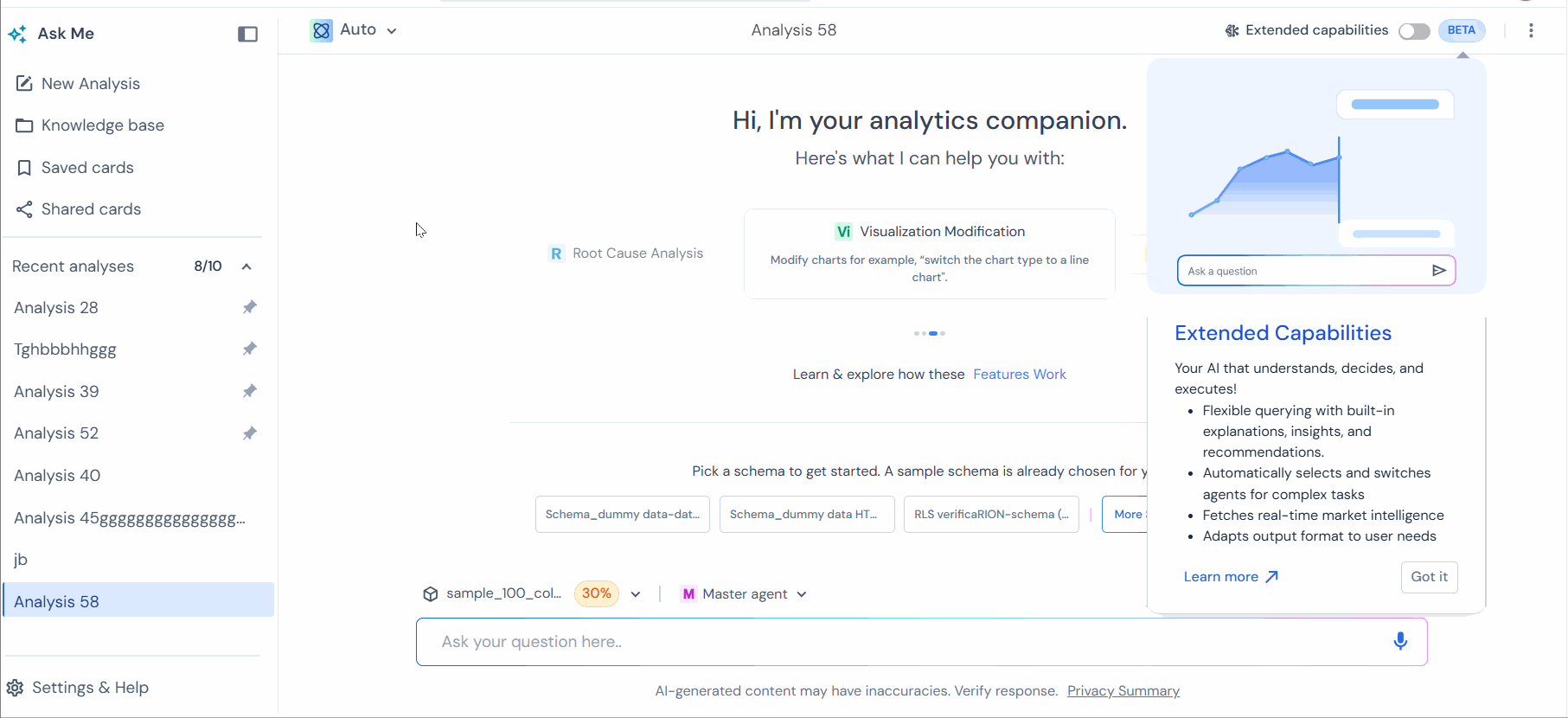Focus the Ask your question input field
The width and height of the screenshot is (1568, 718).
tap(899, 642)
